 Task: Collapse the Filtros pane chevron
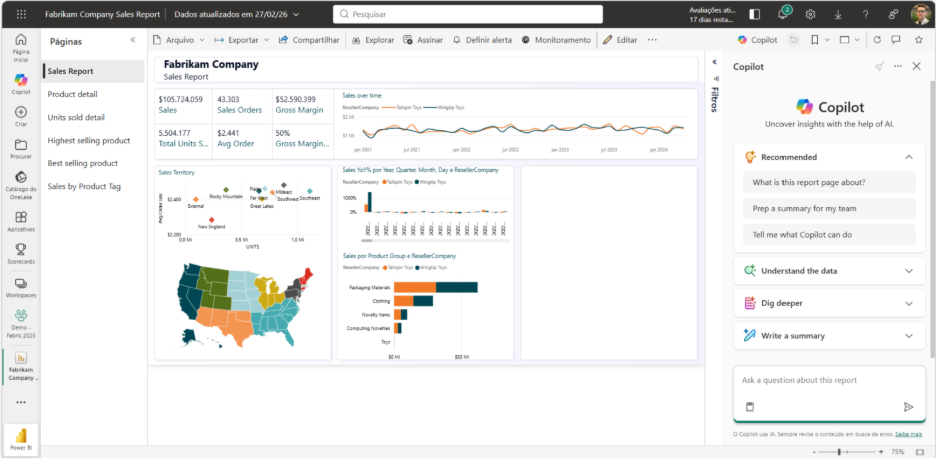[x=714, y=62]
